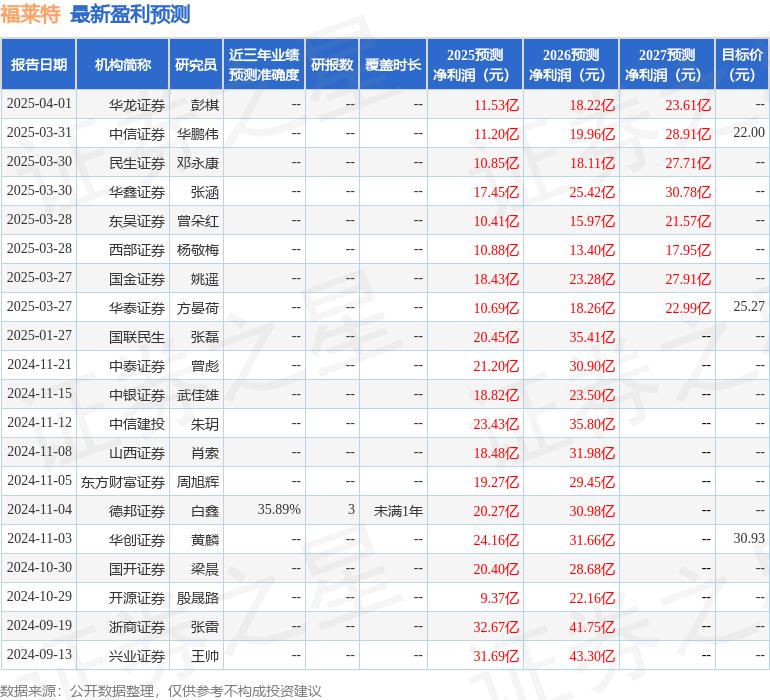The image size is (770, 700).
Task: Click the 报告日期 column header
Action: click(39, 64)
